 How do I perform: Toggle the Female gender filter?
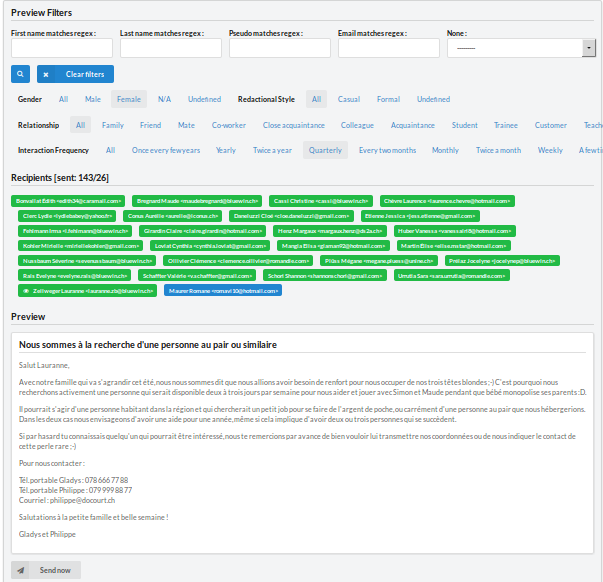(129, 99)
